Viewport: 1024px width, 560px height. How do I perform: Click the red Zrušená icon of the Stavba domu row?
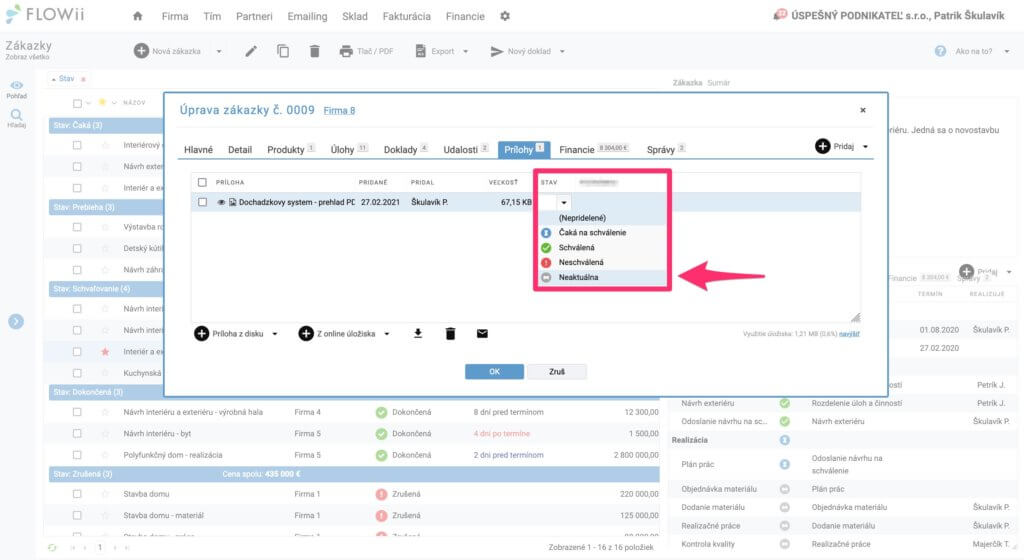pyautogui.click(x=381, y=495)
